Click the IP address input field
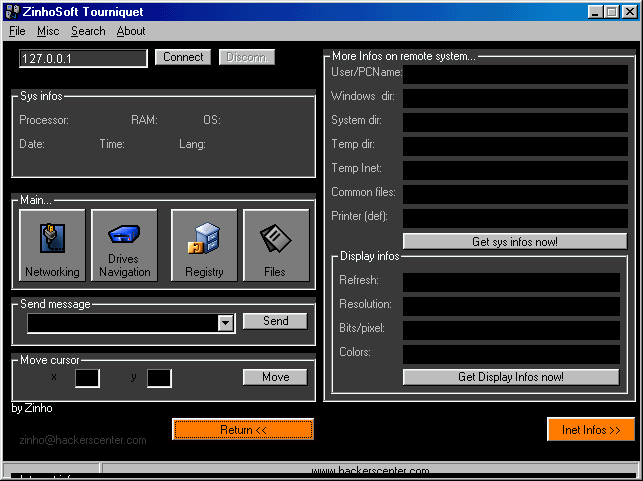The height and width of the screenshot is (481, 643). (83, 58)
